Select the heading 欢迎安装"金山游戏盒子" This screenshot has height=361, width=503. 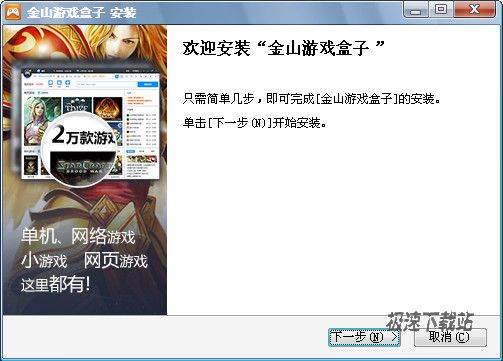point(284,48)
